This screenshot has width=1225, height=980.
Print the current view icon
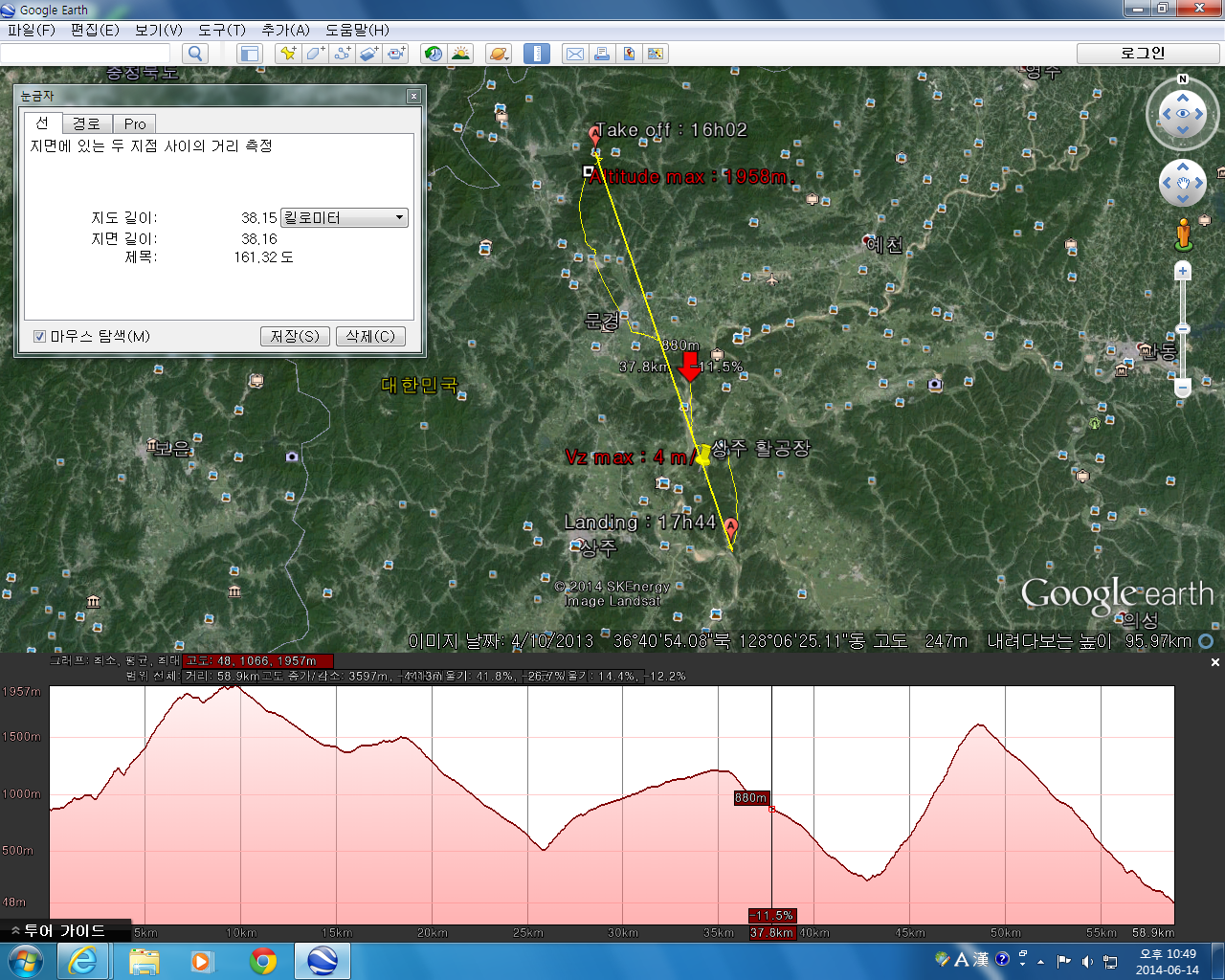pos(602,54)
